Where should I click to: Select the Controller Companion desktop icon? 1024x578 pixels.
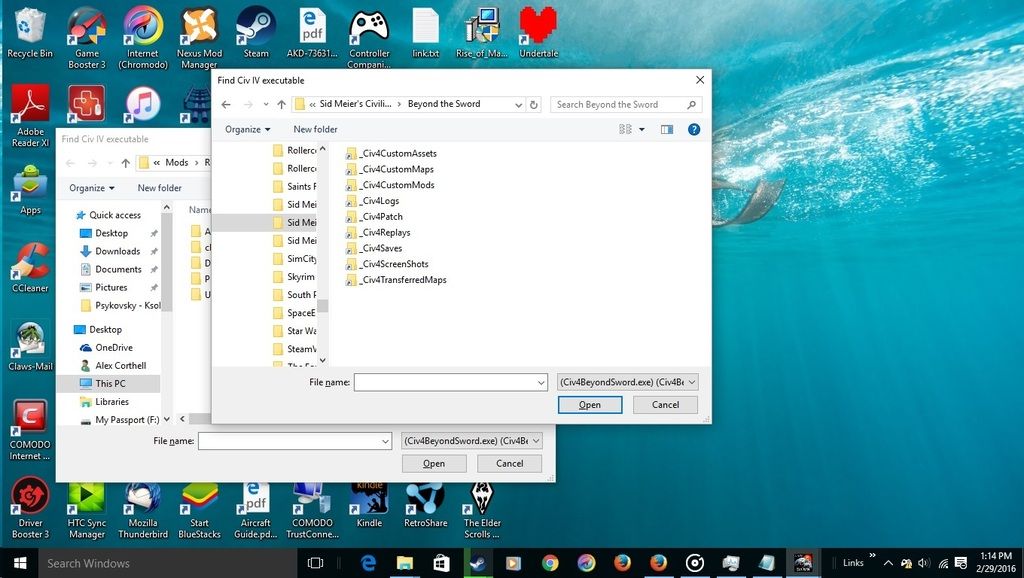(x=369, y=37)
